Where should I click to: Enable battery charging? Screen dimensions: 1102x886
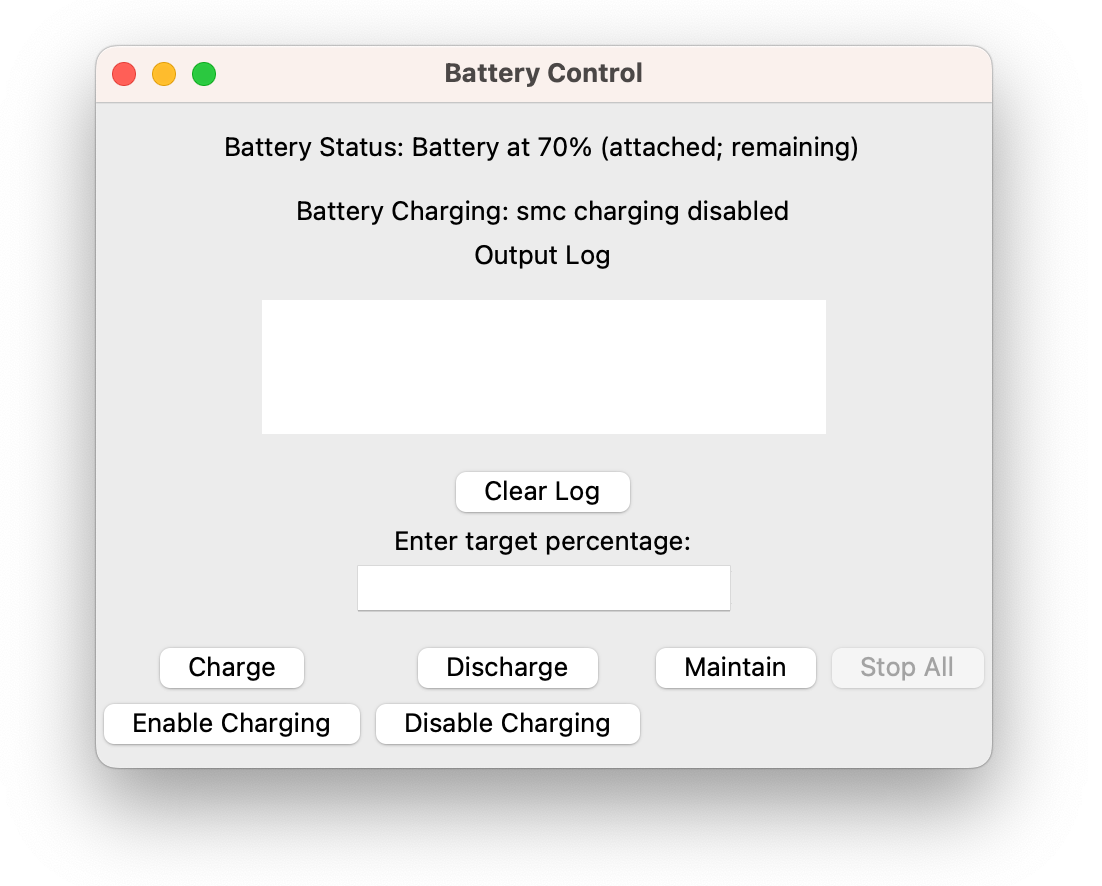231,723
